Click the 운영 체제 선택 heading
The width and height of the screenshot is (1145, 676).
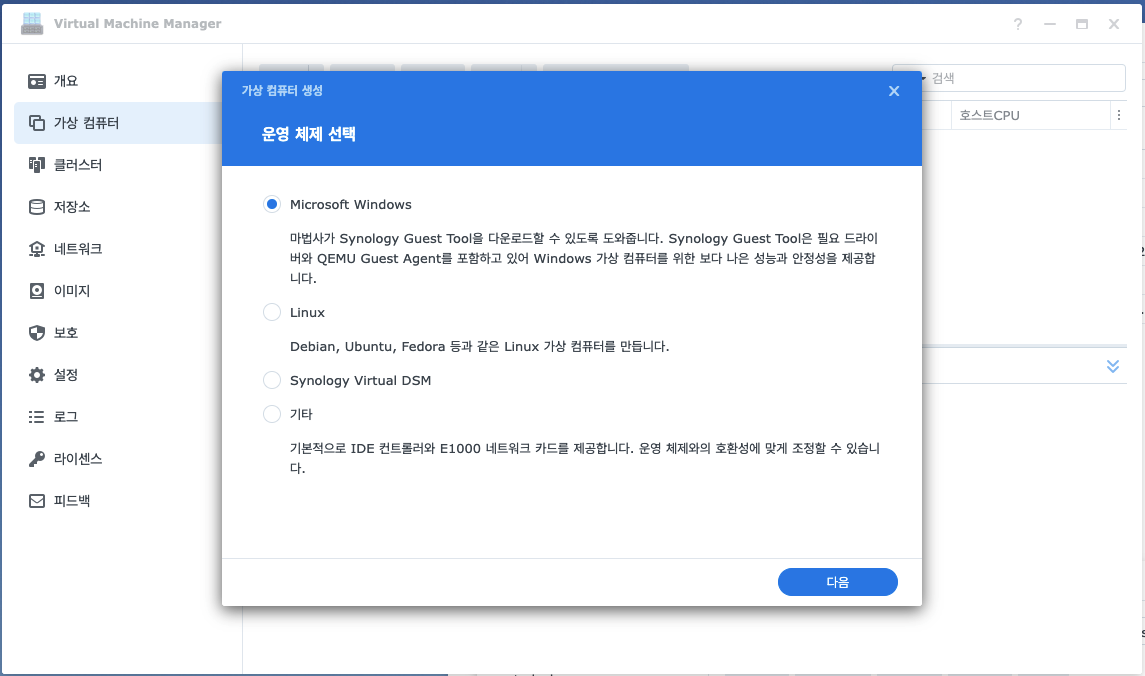[308, 134]
